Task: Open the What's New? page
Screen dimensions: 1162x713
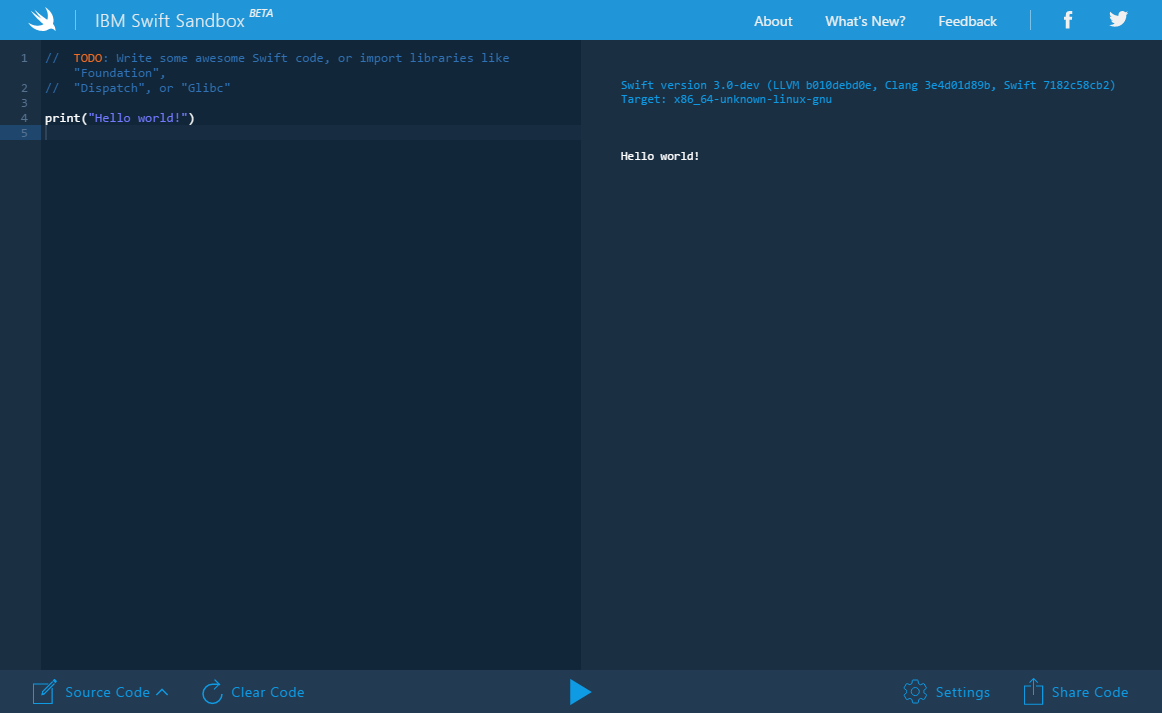Action: tap(864, 20)
